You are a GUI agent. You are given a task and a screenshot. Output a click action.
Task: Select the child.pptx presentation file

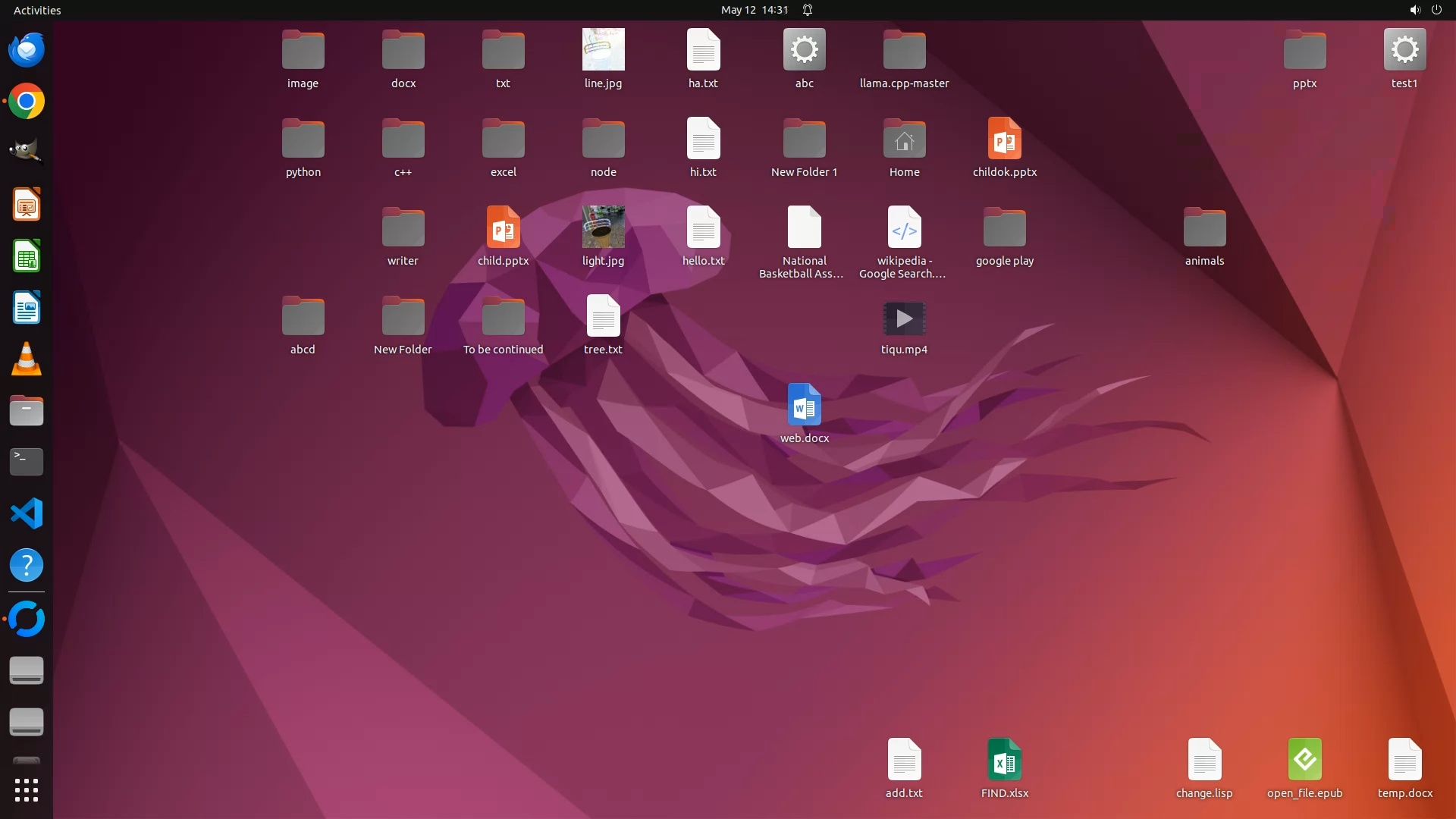coord(503,227)
